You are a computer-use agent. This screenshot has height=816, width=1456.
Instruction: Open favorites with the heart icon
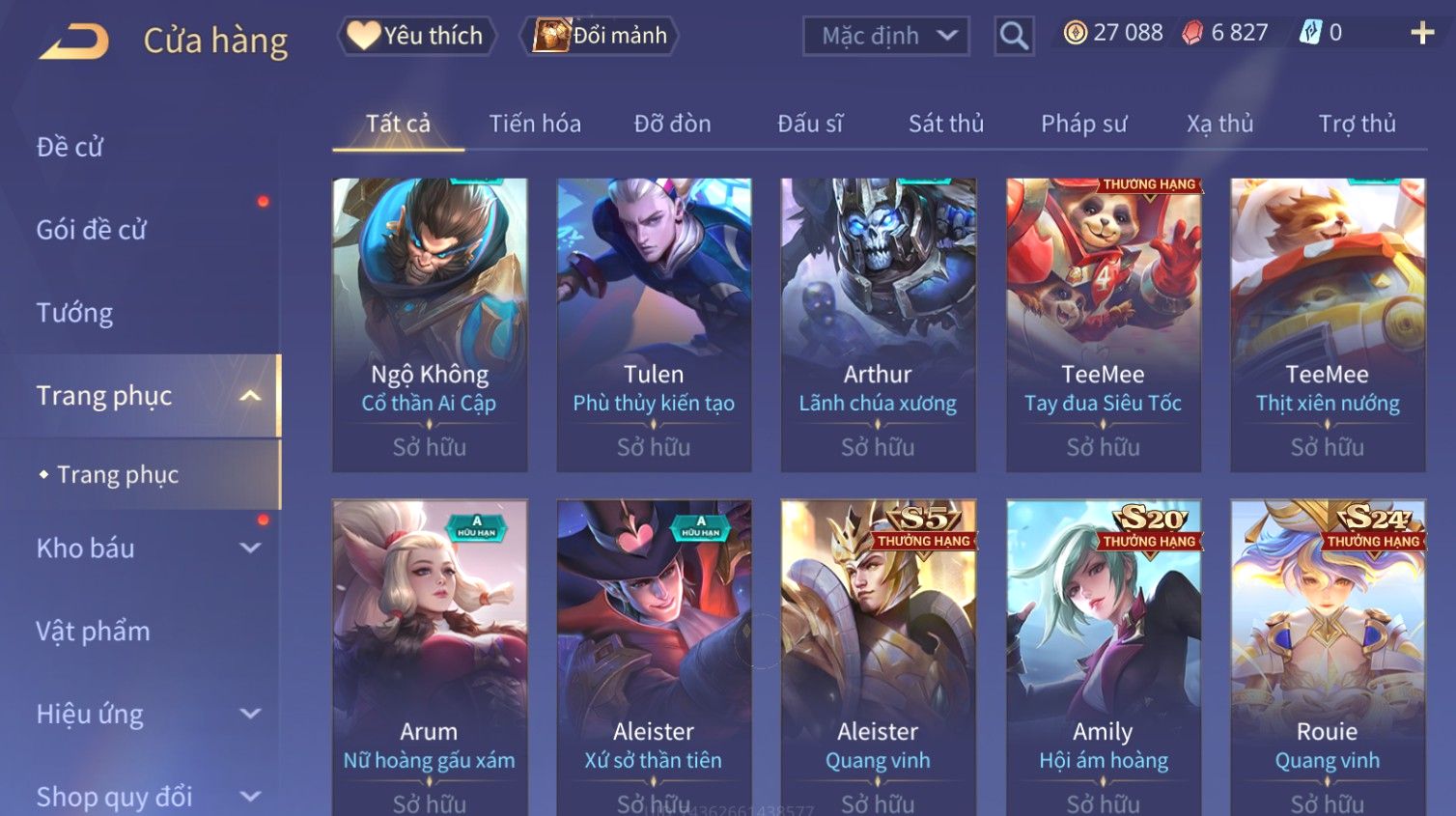[364, 36]
